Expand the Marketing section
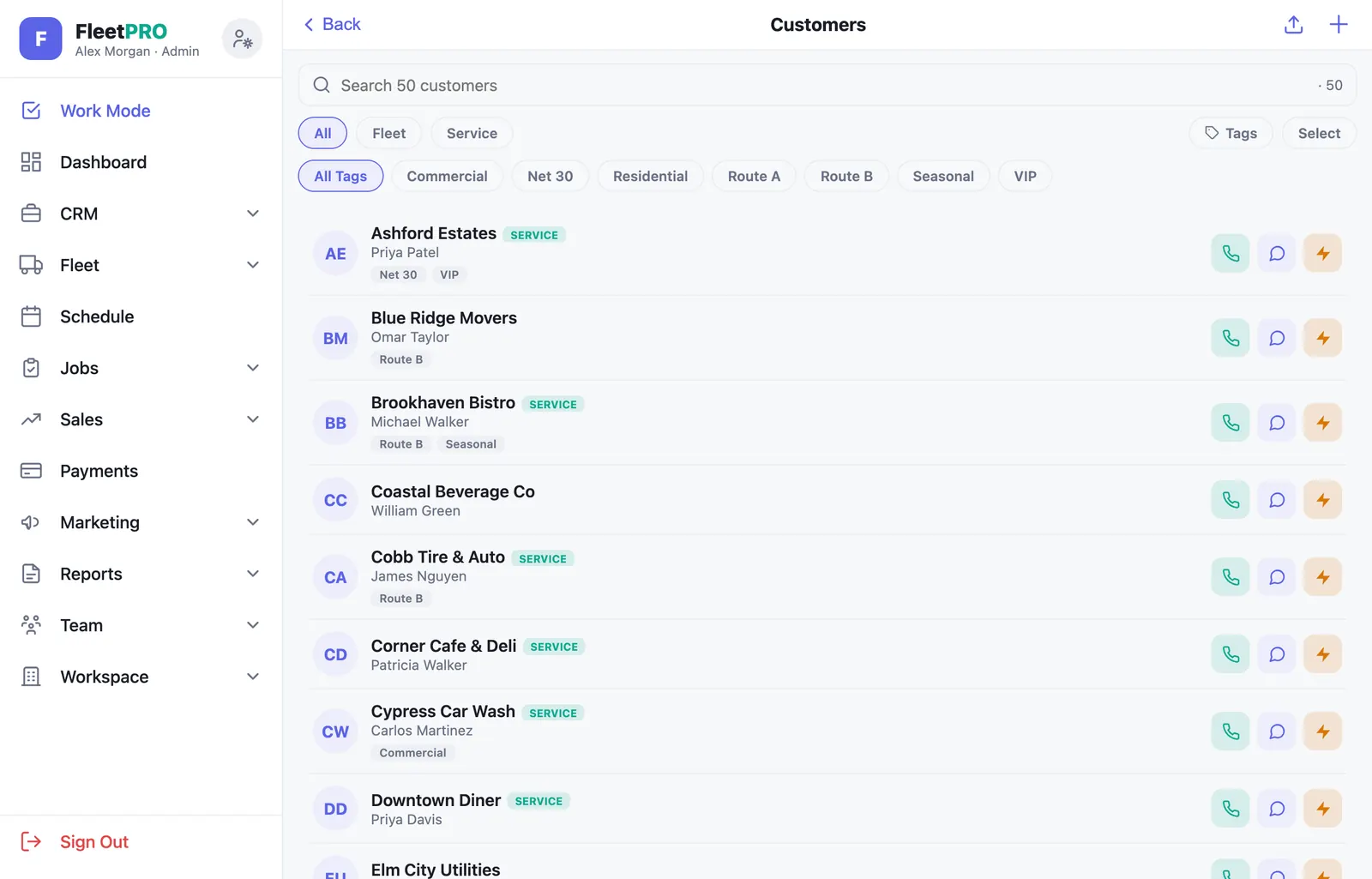1372x879 pixels. (141, 522)
